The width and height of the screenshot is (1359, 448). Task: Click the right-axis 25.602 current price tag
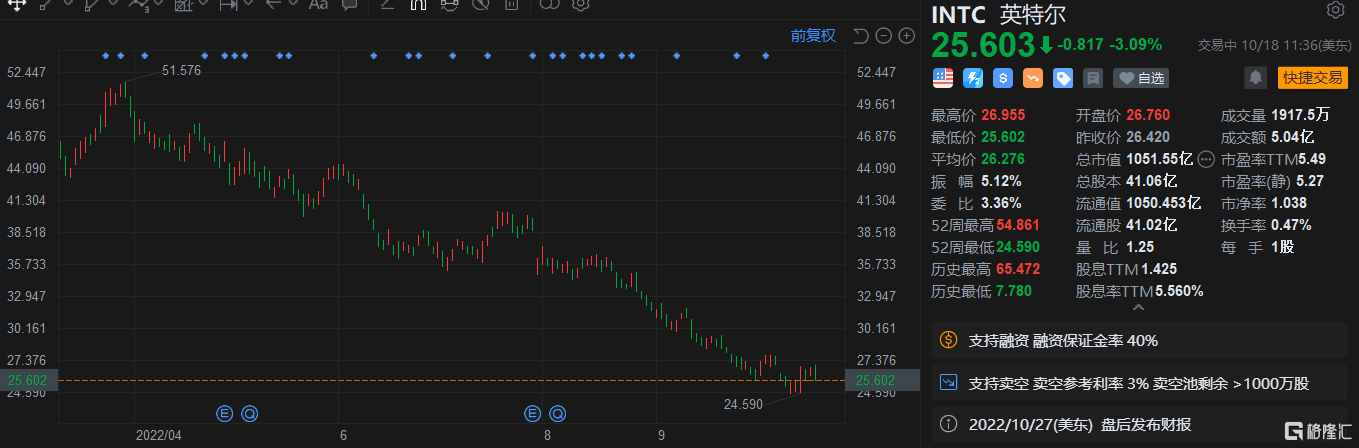(x=882, y=380)
